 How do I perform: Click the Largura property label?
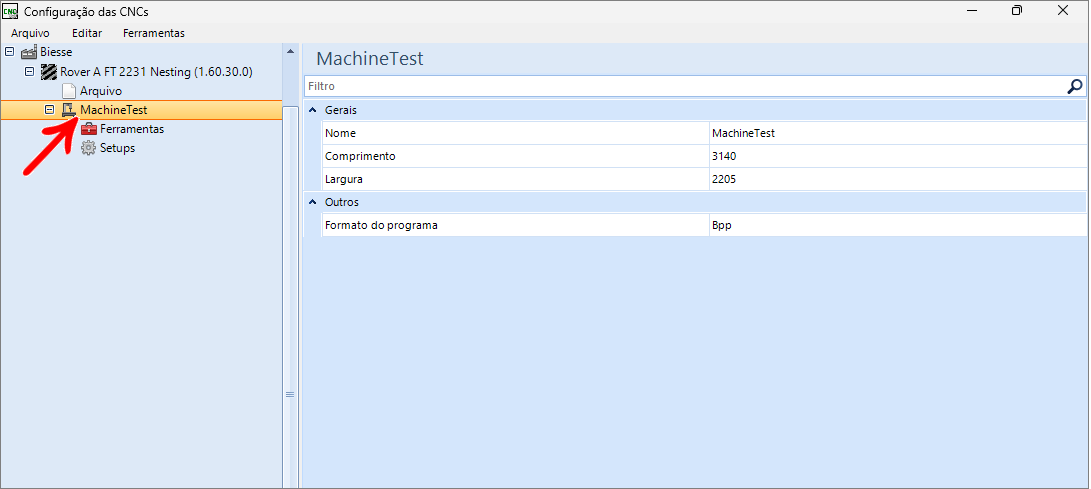point(344,179)
